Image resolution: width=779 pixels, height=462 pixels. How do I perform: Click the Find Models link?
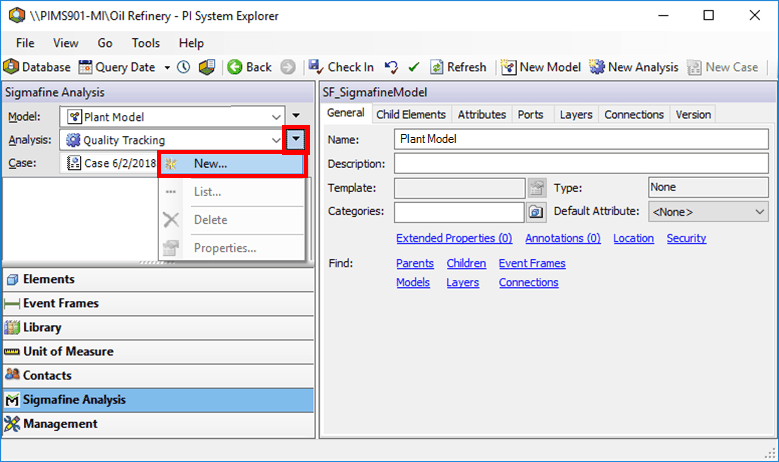pos(413,283)
